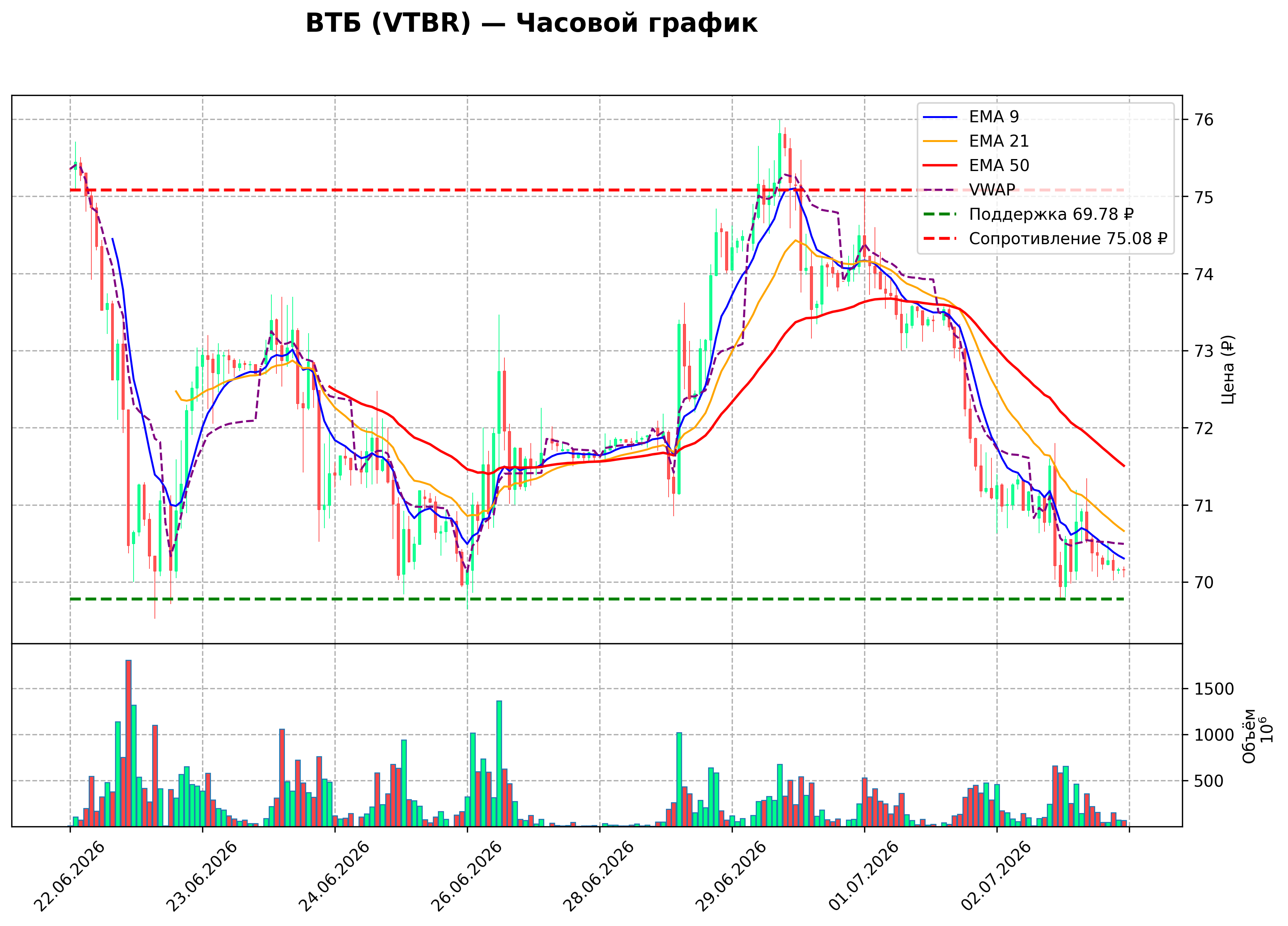Click volume tick 1000
1288x926 pixels.
click(x=1214, y=735)
